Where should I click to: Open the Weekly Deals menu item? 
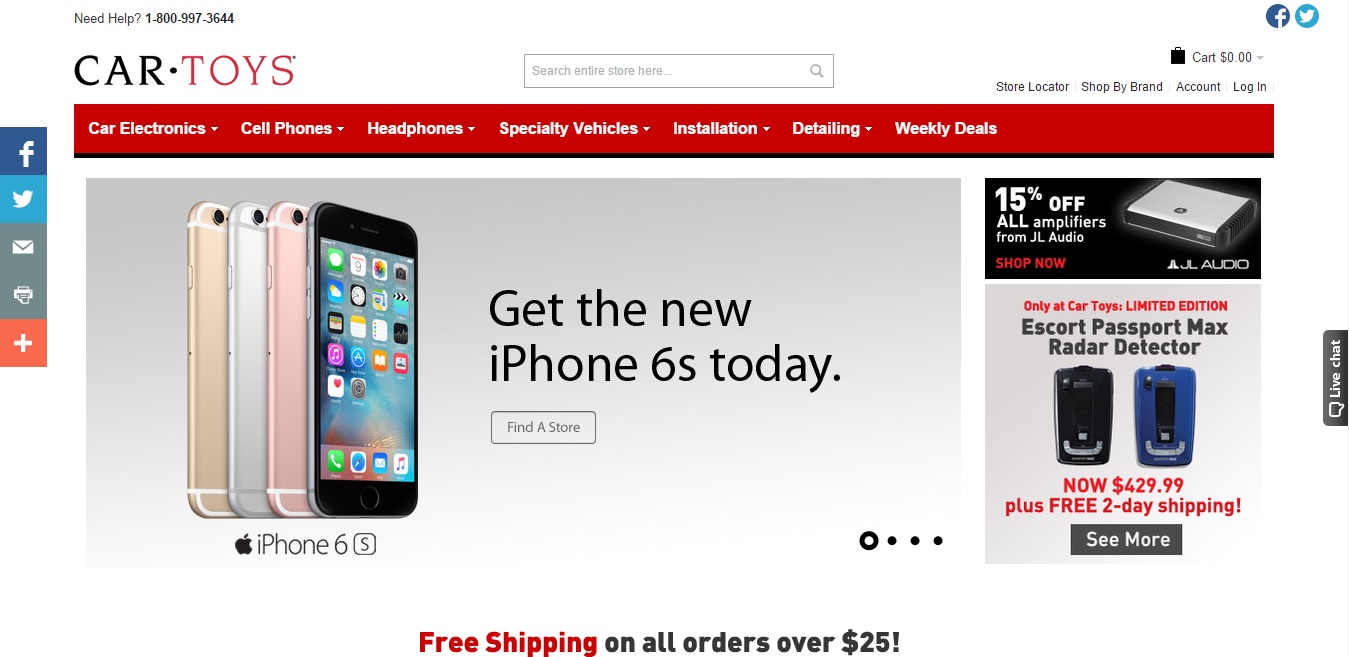(945, 128)
